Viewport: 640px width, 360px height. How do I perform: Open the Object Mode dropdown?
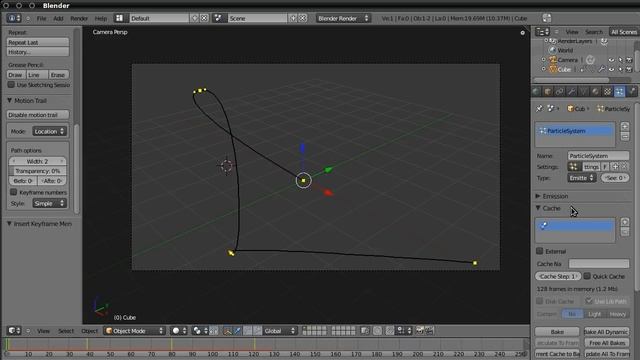click(135, 331)
